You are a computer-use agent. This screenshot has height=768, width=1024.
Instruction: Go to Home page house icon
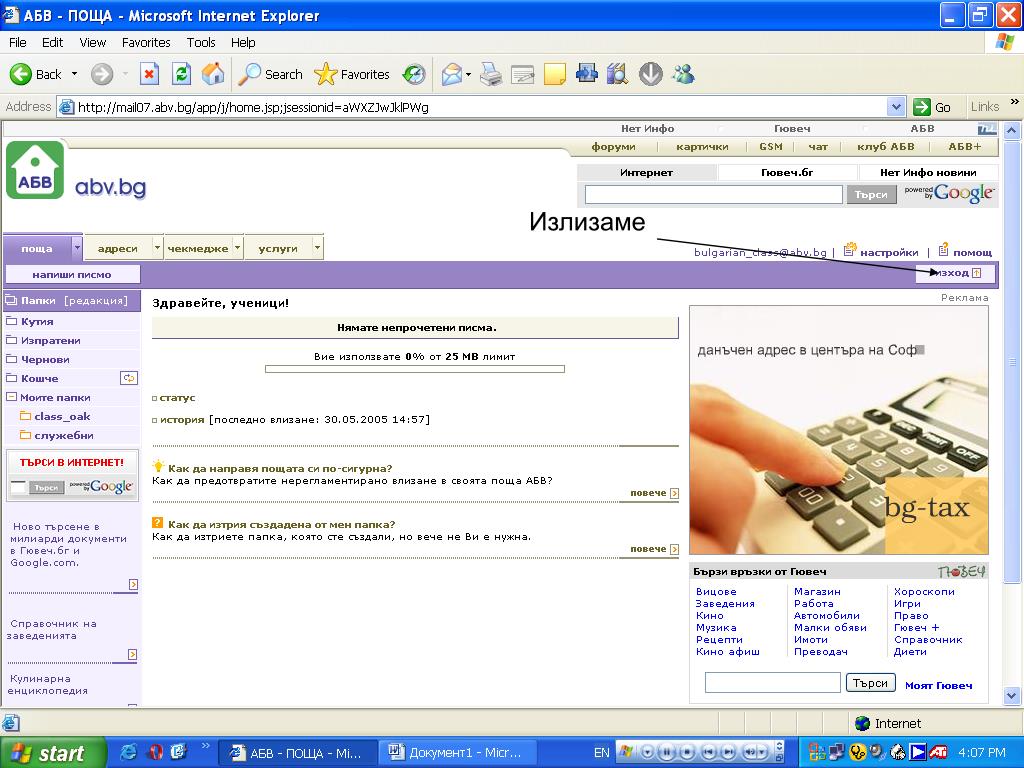[213, 74]
